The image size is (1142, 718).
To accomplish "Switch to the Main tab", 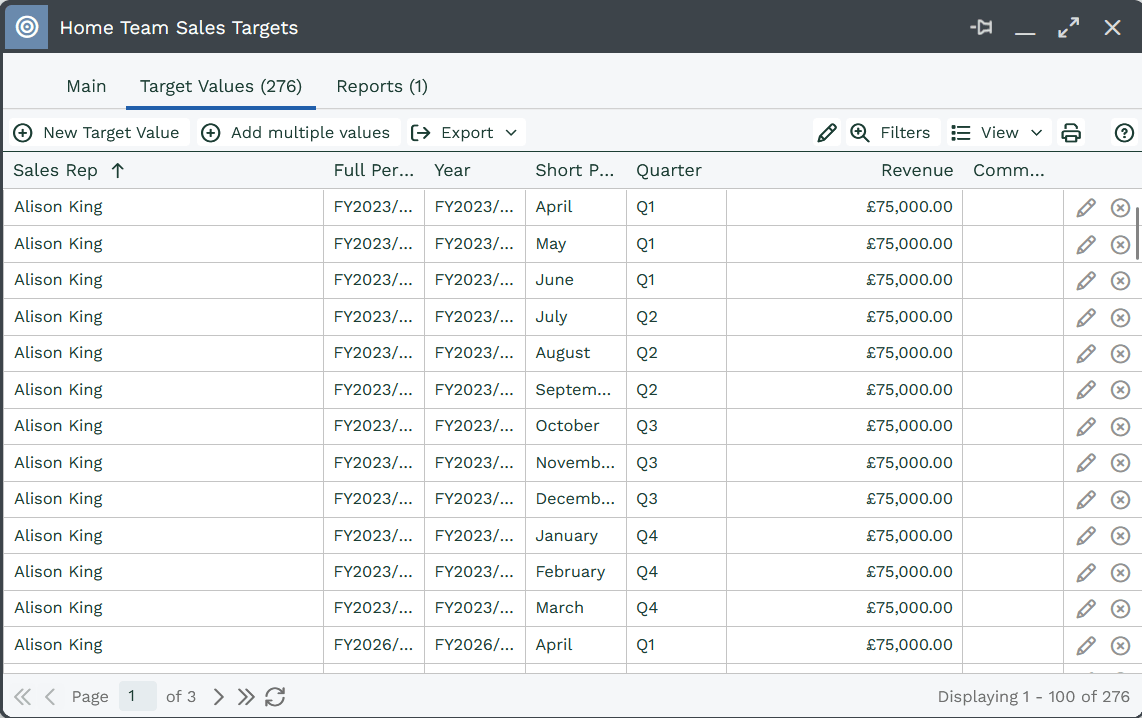I will 86,86.
